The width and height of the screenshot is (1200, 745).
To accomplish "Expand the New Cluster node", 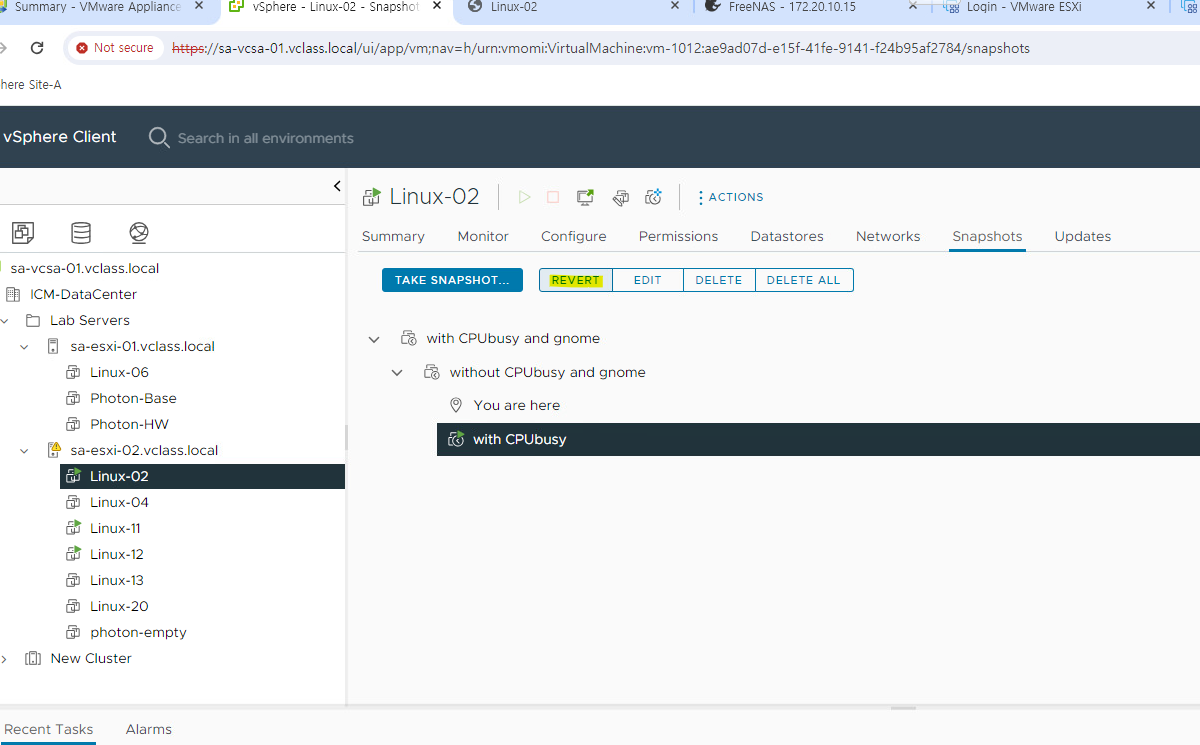I will (x=4, y=659).
